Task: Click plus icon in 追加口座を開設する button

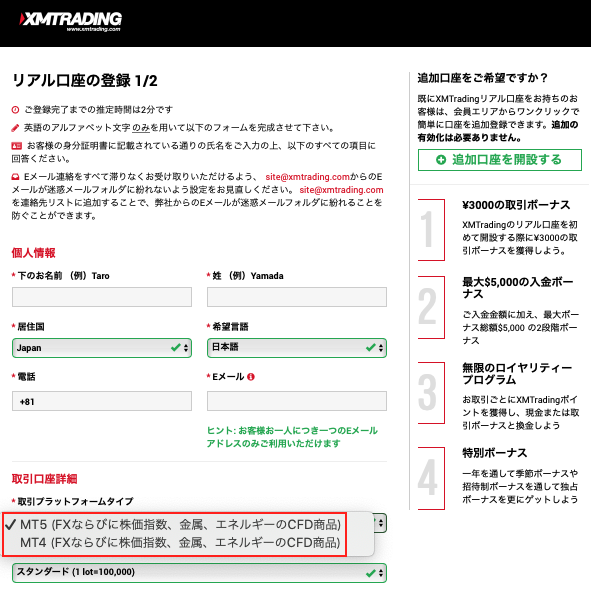Action: coord(441,160)
